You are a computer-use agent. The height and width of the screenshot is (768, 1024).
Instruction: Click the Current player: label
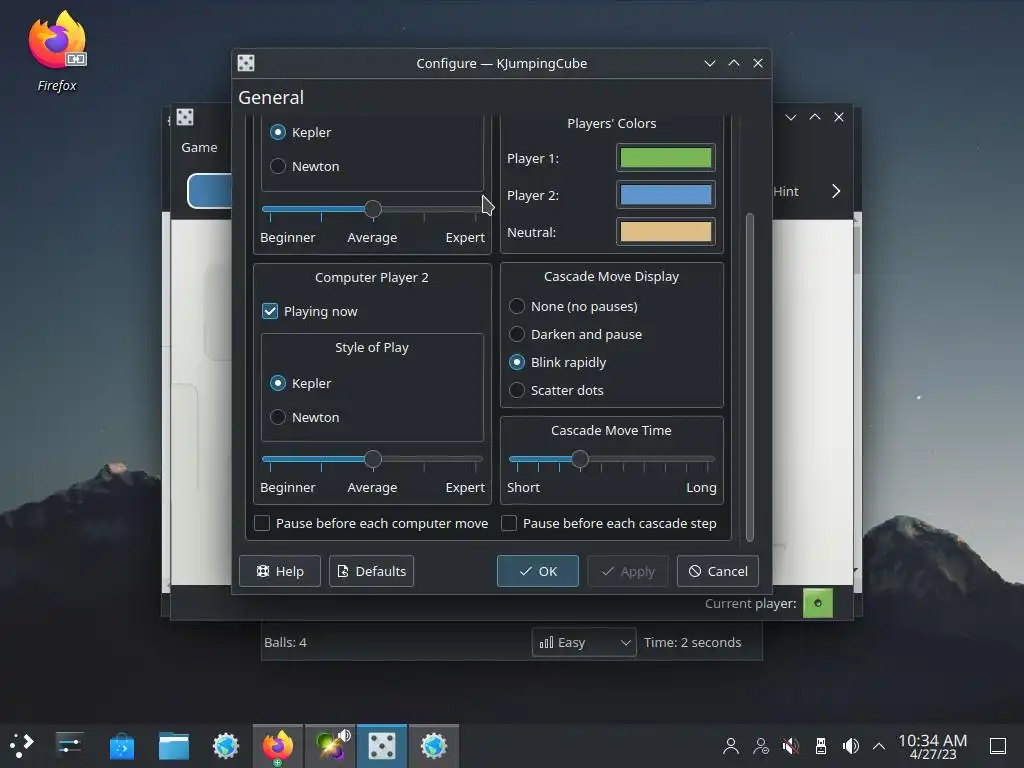pos(750,603)
